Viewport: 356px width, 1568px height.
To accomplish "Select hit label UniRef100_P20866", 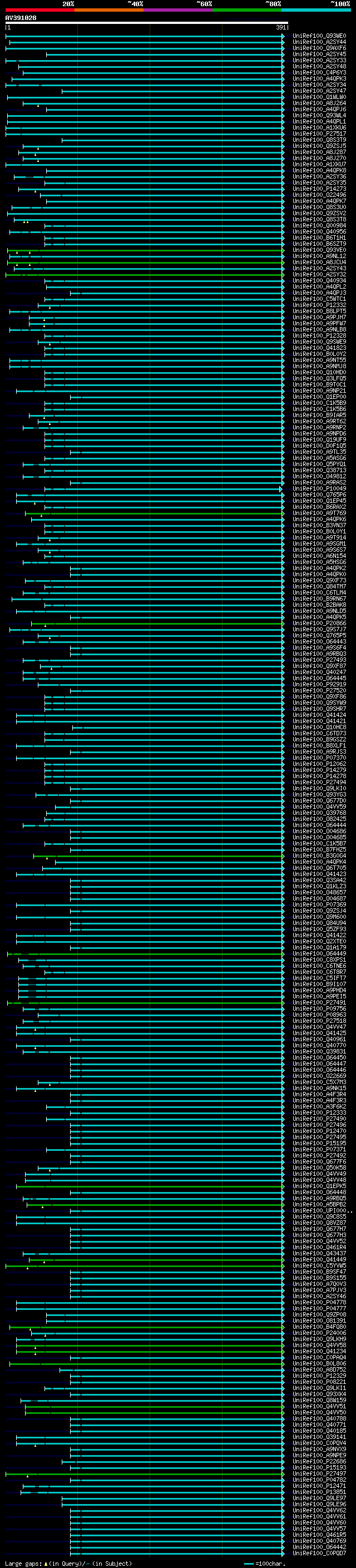I will (x=319, y=624).
